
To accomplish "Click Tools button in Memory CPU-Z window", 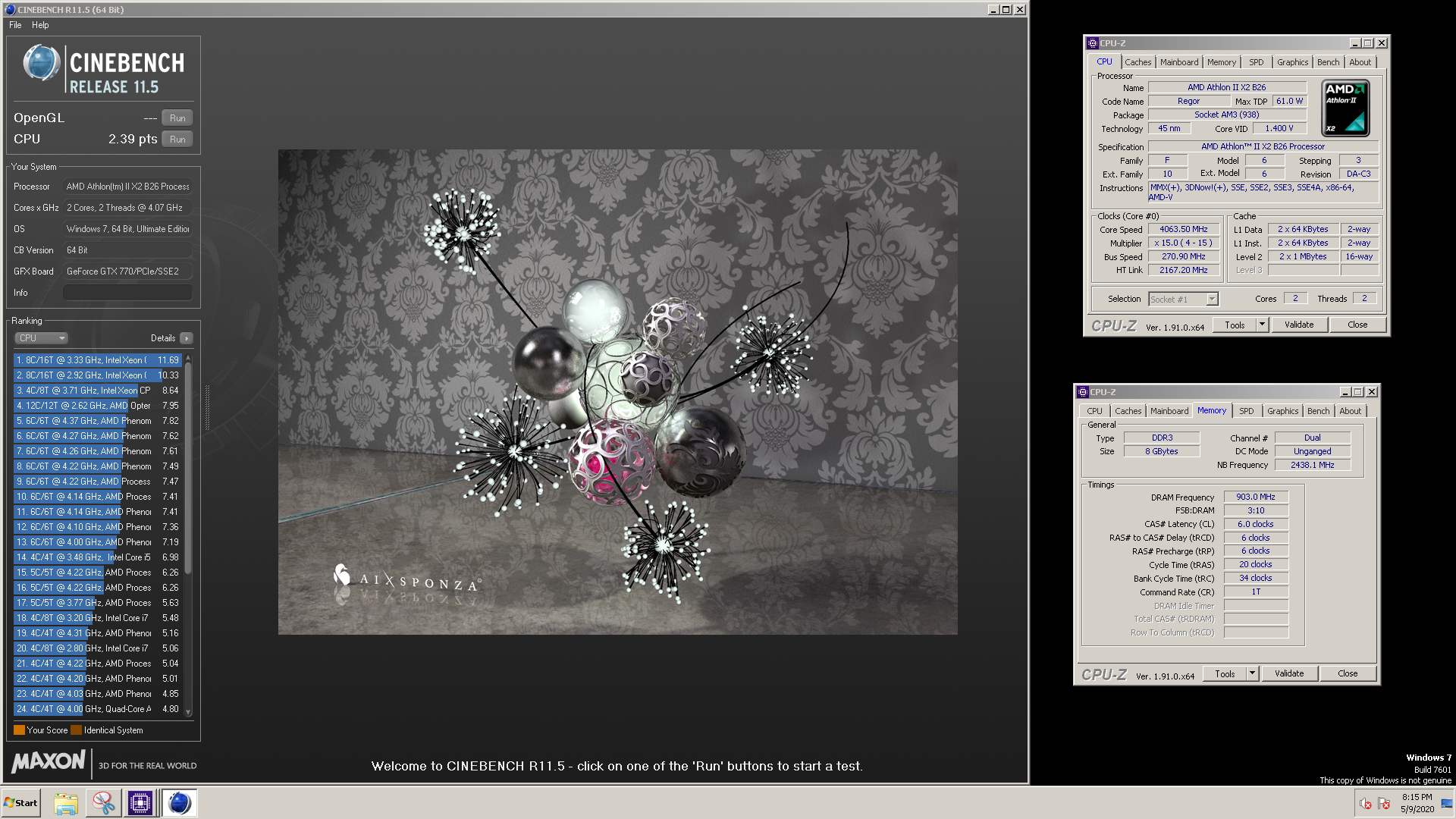I will click(1225, 673).
